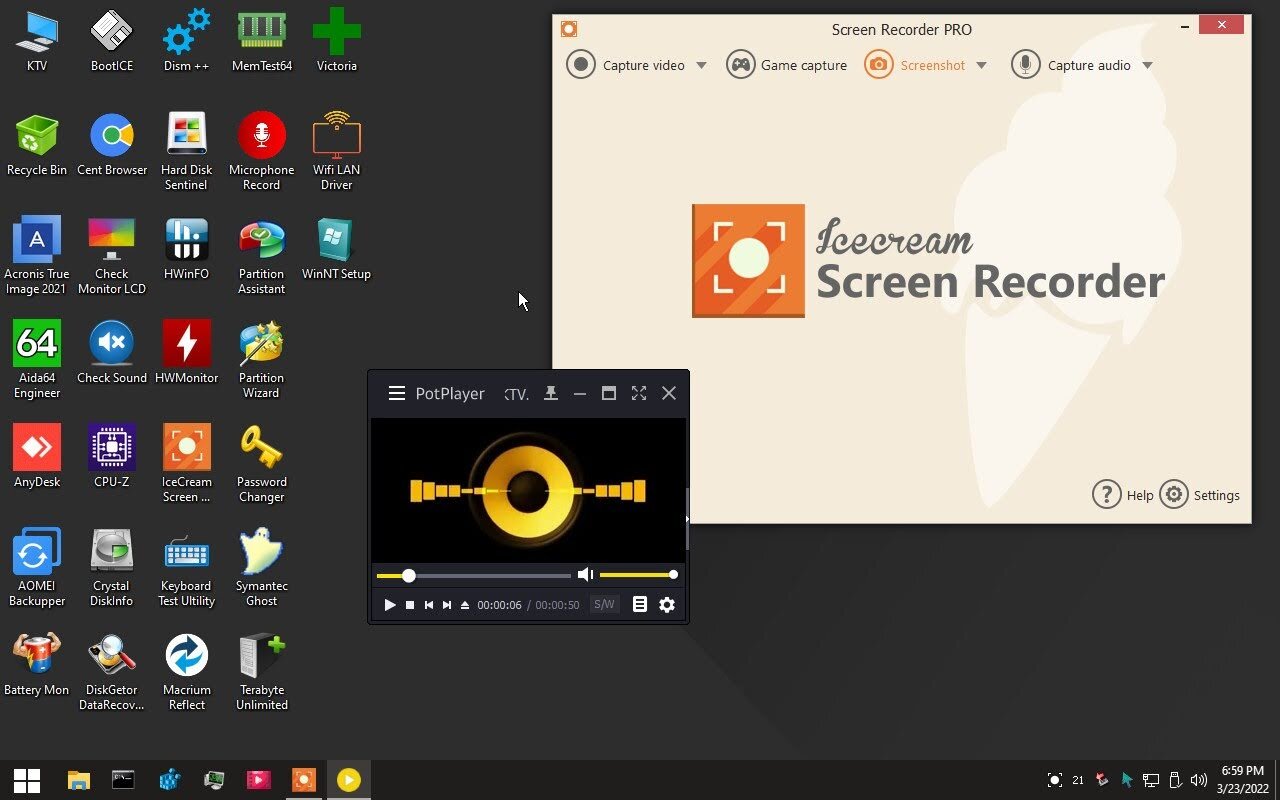Screen dimensions: 1280x800
Task: Launch Hard Disk Sentinel
Action: click(187, 152)
